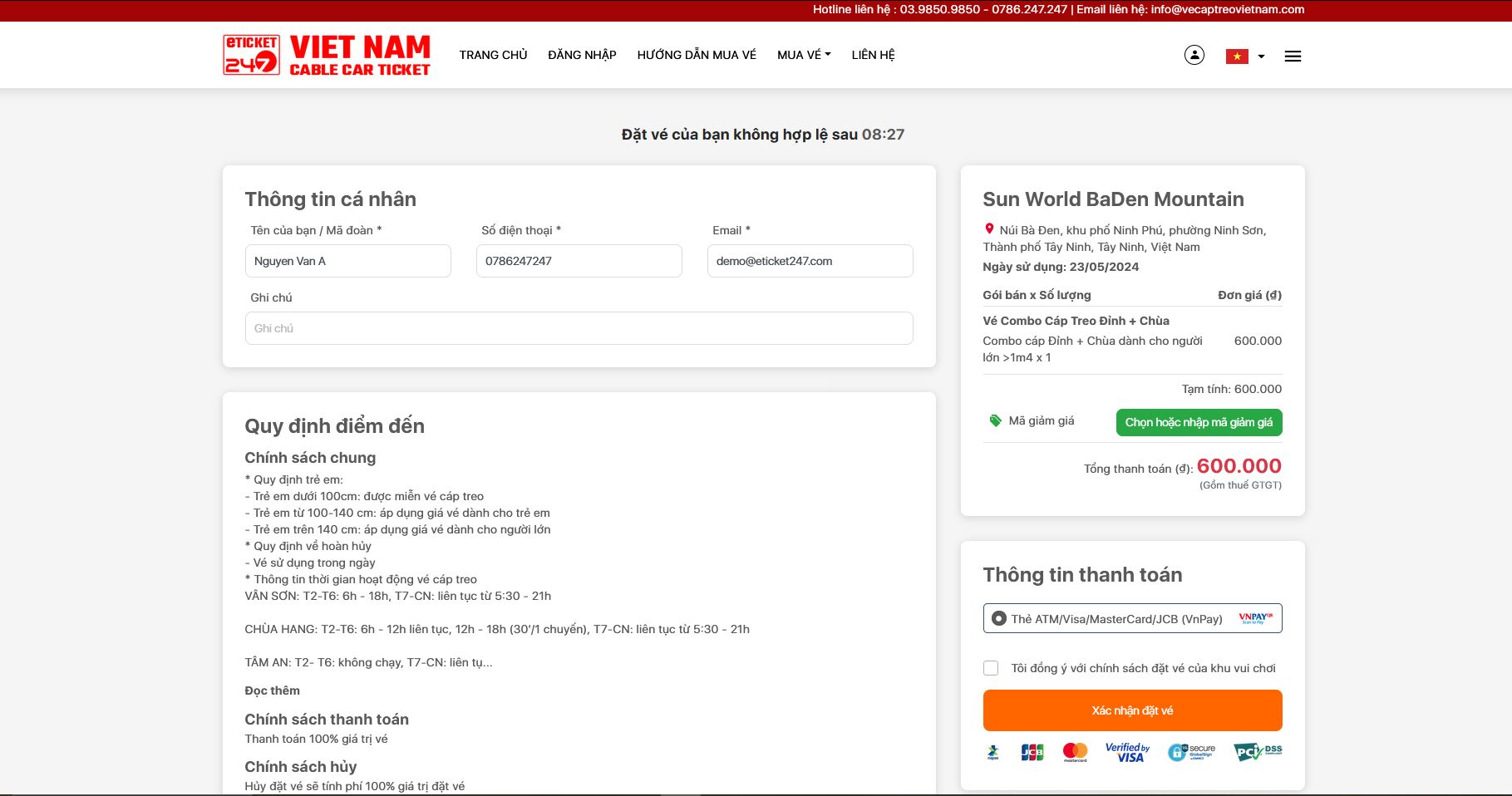Open the HƯỚNG DẪN MUA VÉ menu

697,55
